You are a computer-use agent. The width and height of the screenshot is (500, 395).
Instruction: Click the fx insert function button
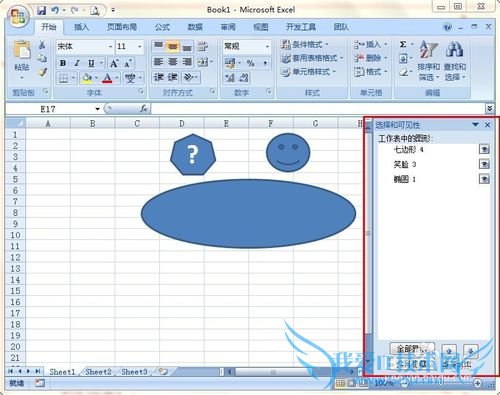click(x=144, y=109)
